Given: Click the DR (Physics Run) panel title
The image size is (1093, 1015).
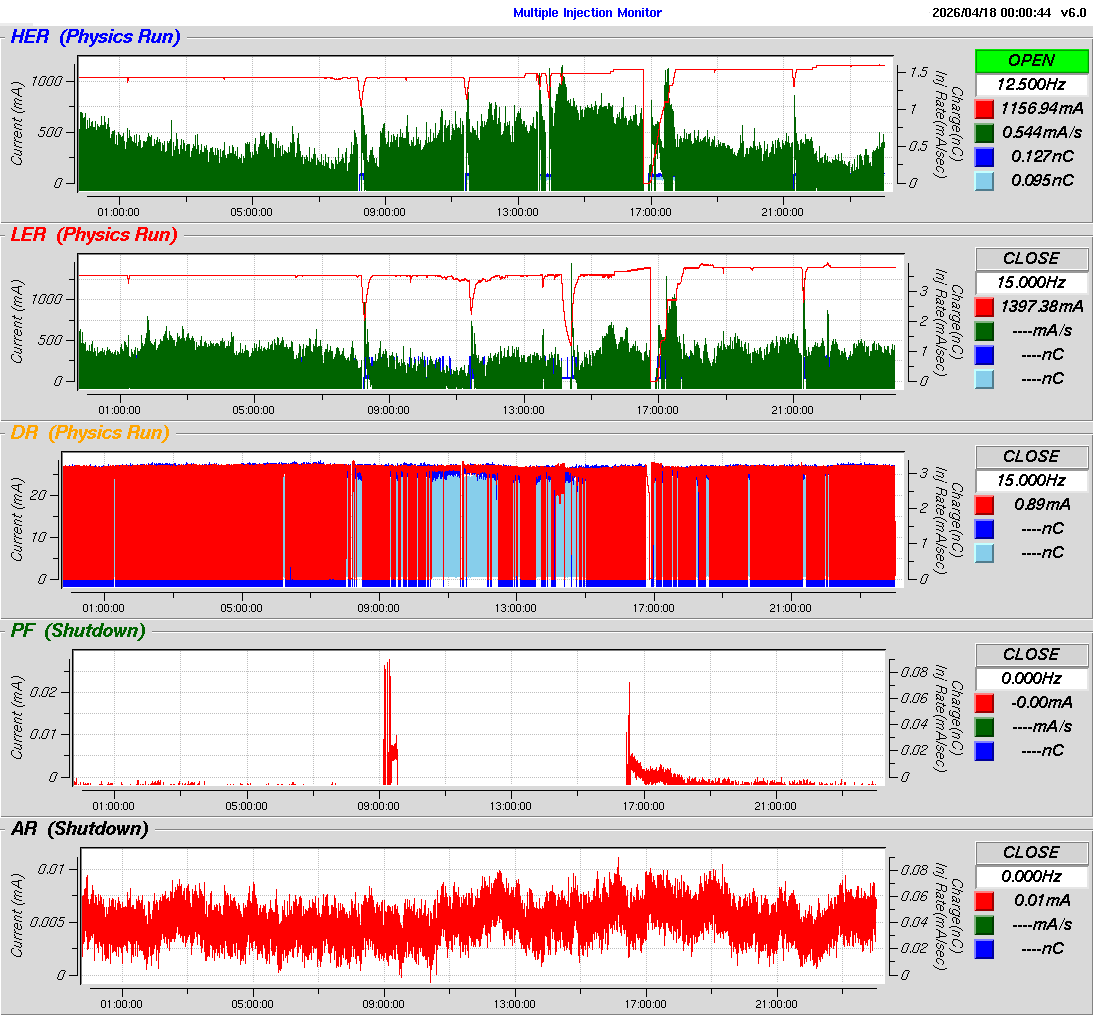Looking at the screenshot, I should [89, 433].
